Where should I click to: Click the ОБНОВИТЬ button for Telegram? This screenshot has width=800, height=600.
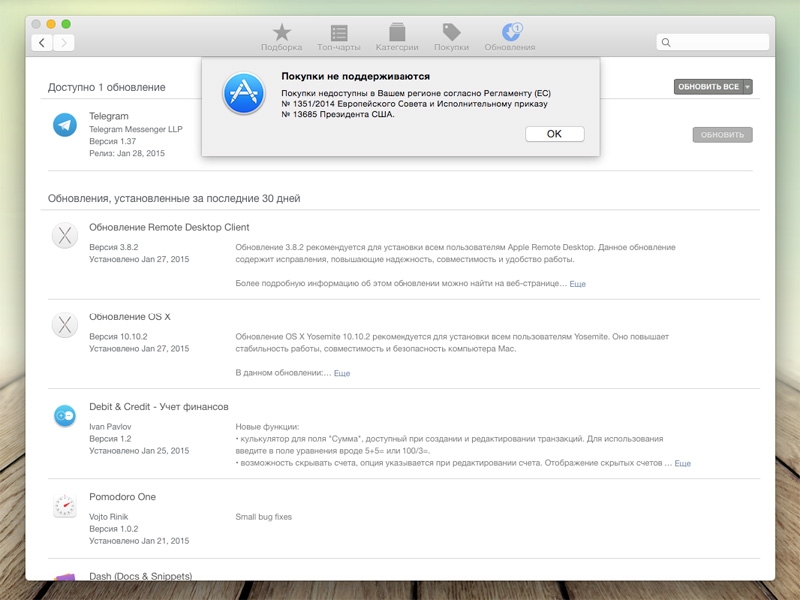722,135
